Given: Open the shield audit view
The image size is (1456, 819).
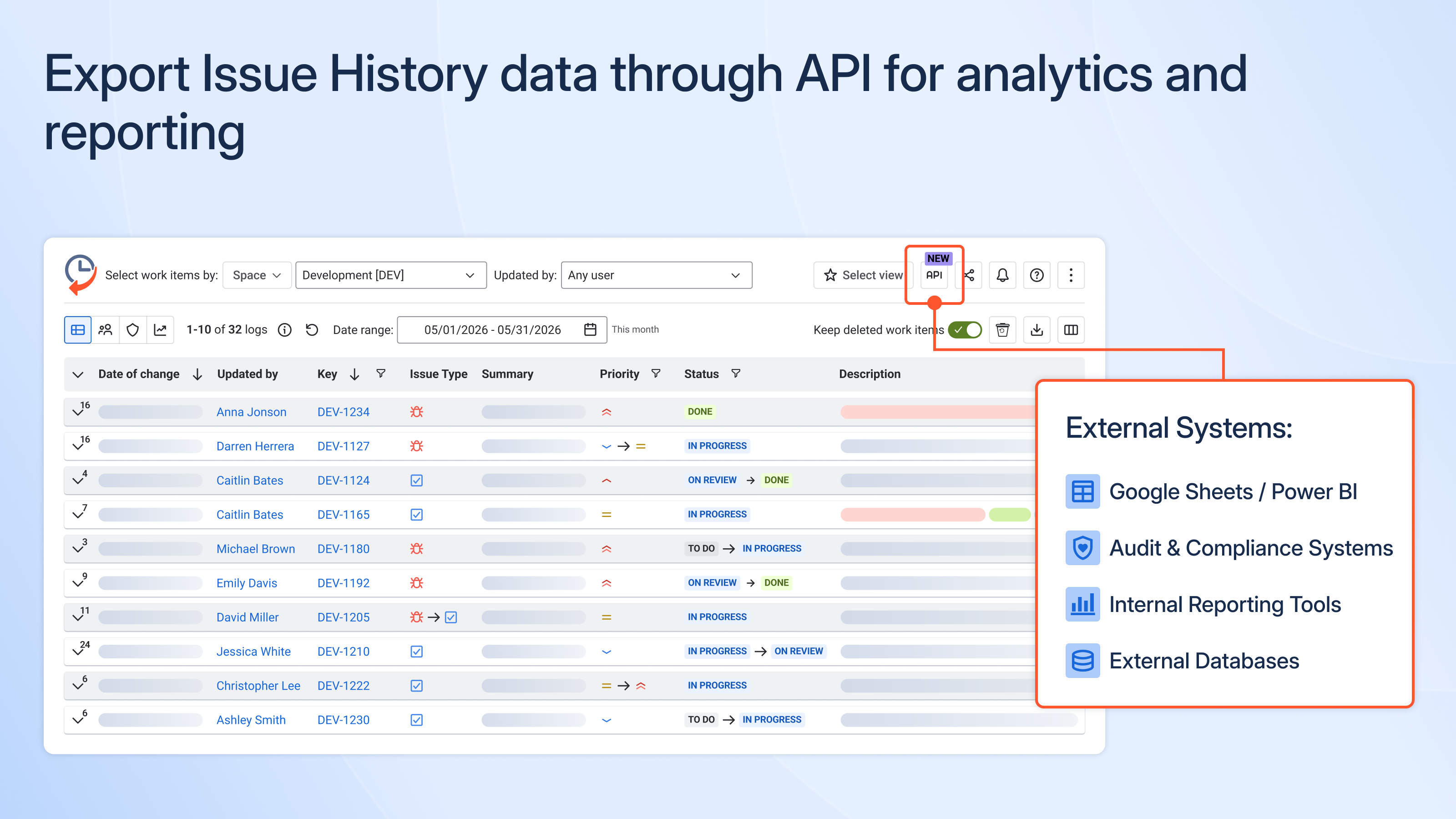Looking at the screenshot, I should 133,329.
